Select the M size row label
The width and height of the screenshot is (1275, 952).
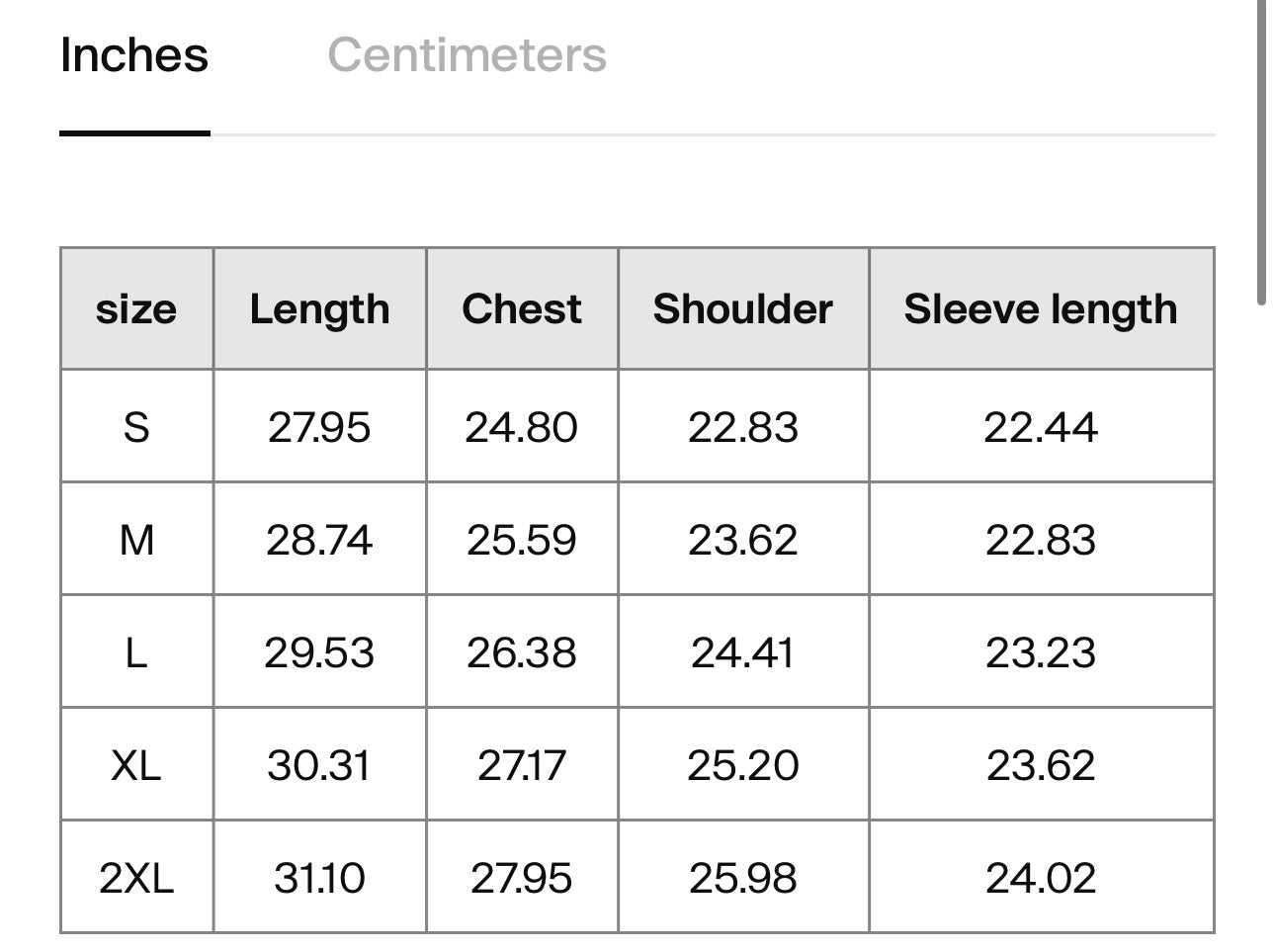coord(136,540)
